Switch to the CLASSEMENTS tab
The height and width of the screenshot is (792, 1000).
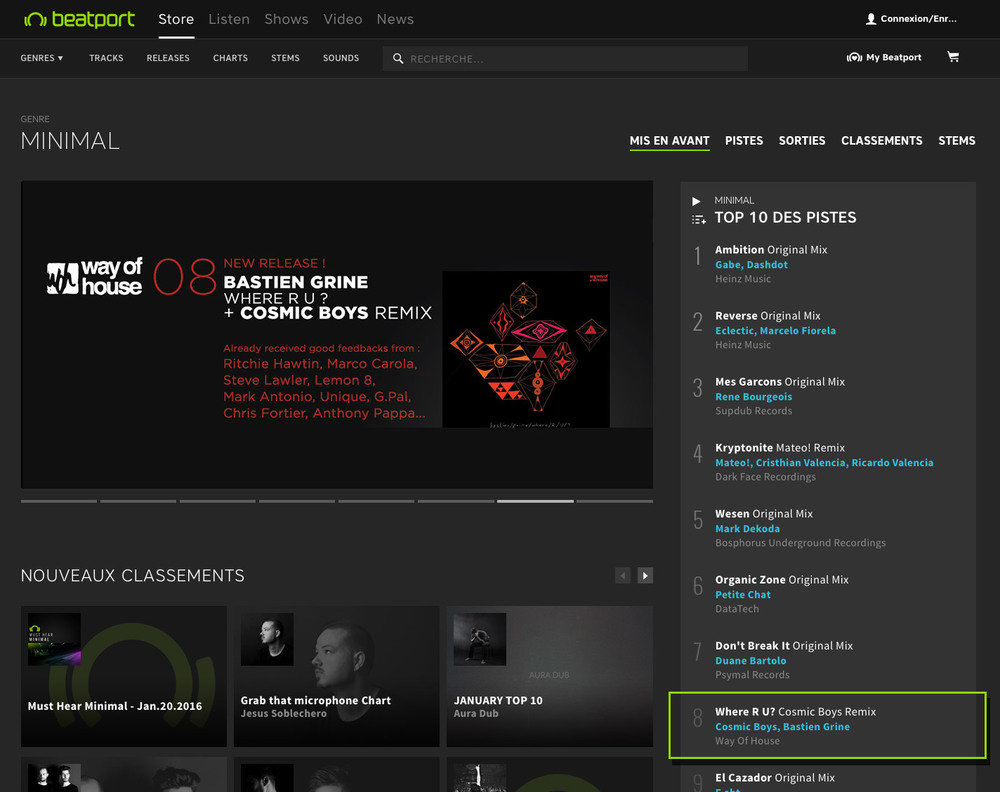click(x=881, y=141)
